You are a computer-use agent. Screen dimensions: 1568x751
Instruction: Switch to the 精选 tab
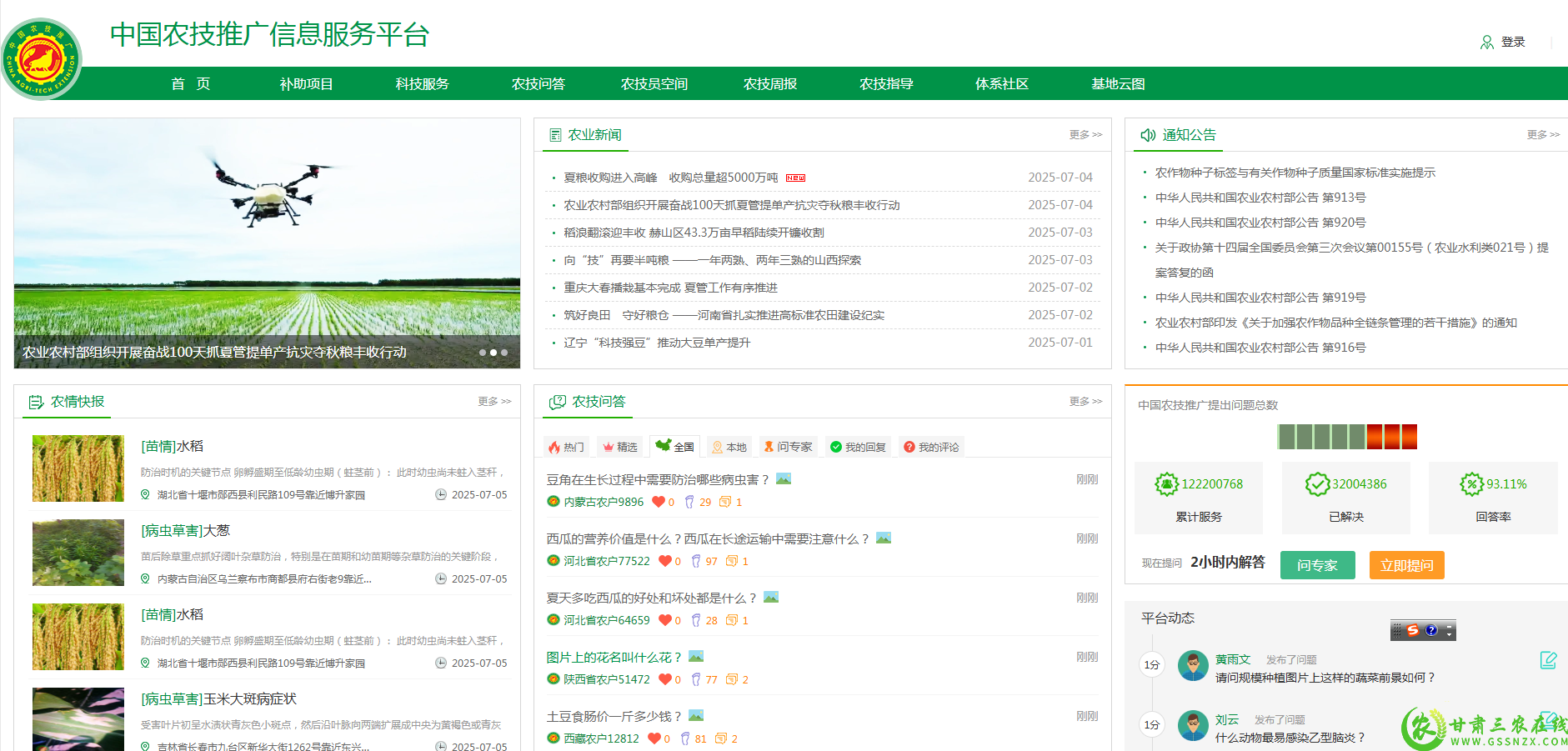620,447
